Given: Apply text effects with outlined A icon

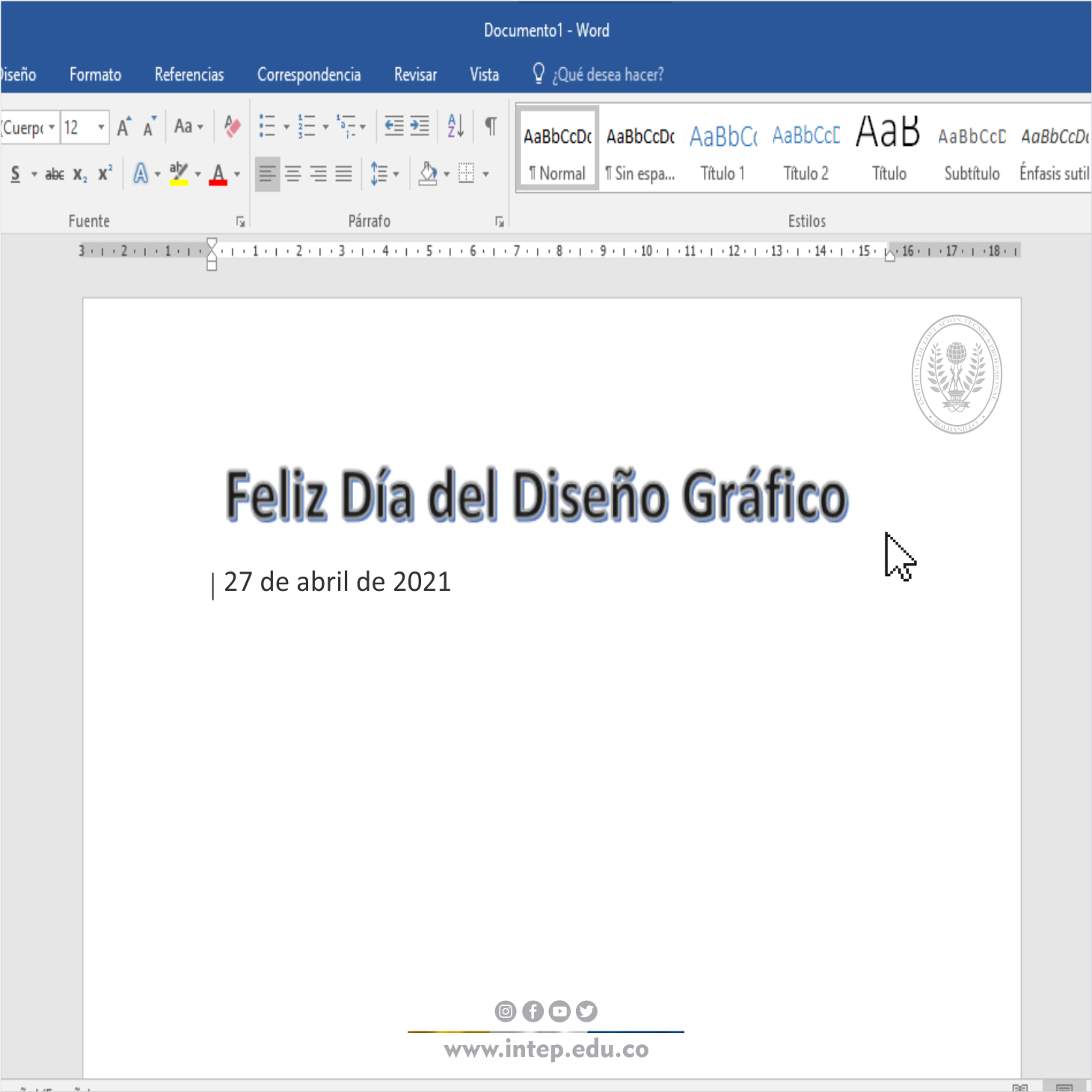Looking at the screenshot, I should [141, 174].
